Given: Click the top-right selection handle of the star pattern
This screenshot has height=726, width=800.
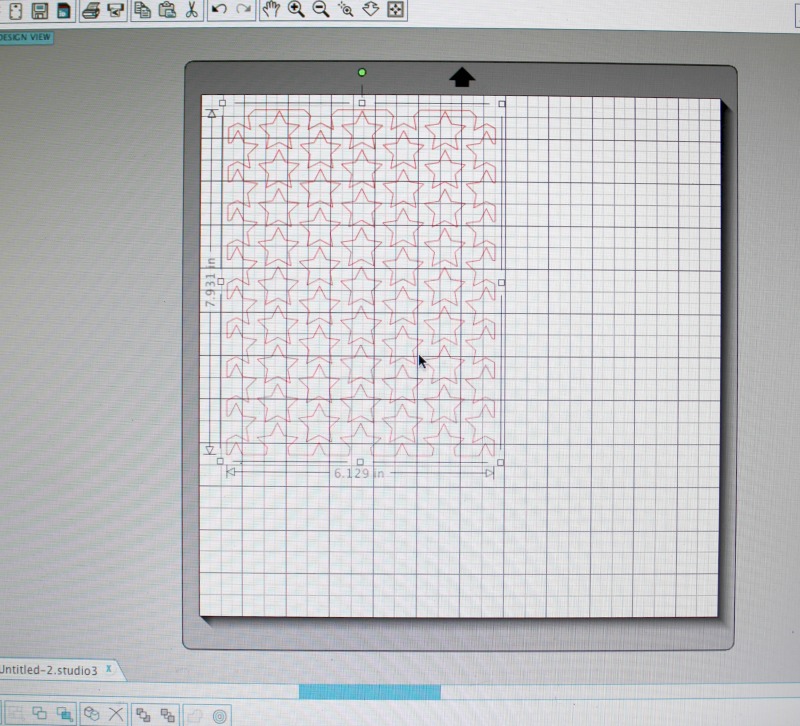Looking at the screenshot, I should (x=501, y=103).
